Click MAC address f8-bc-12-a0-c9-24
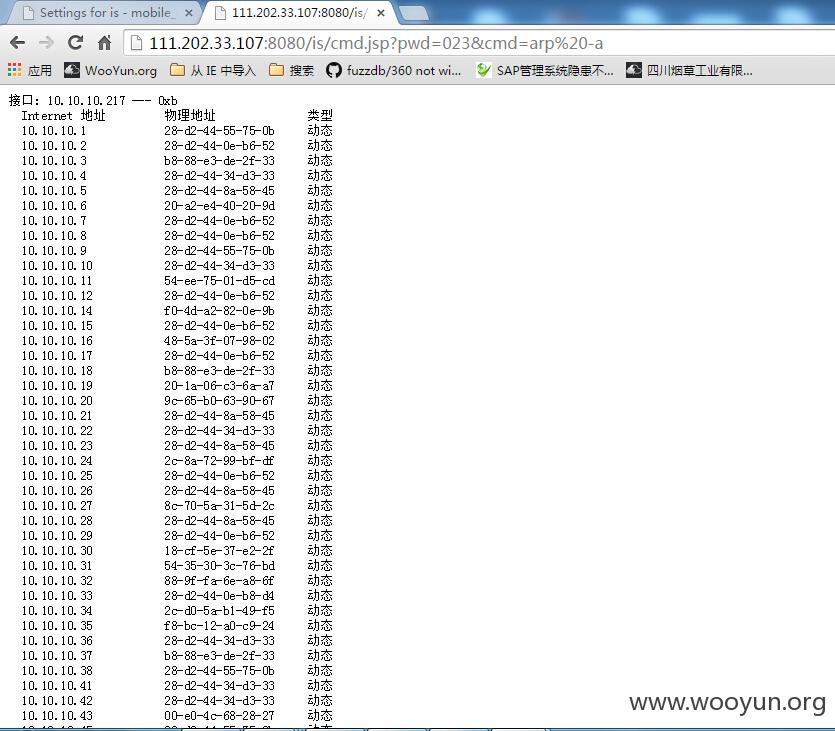This screenshot has height=731, width=835. pyautogui.click(x=219, y=626)
